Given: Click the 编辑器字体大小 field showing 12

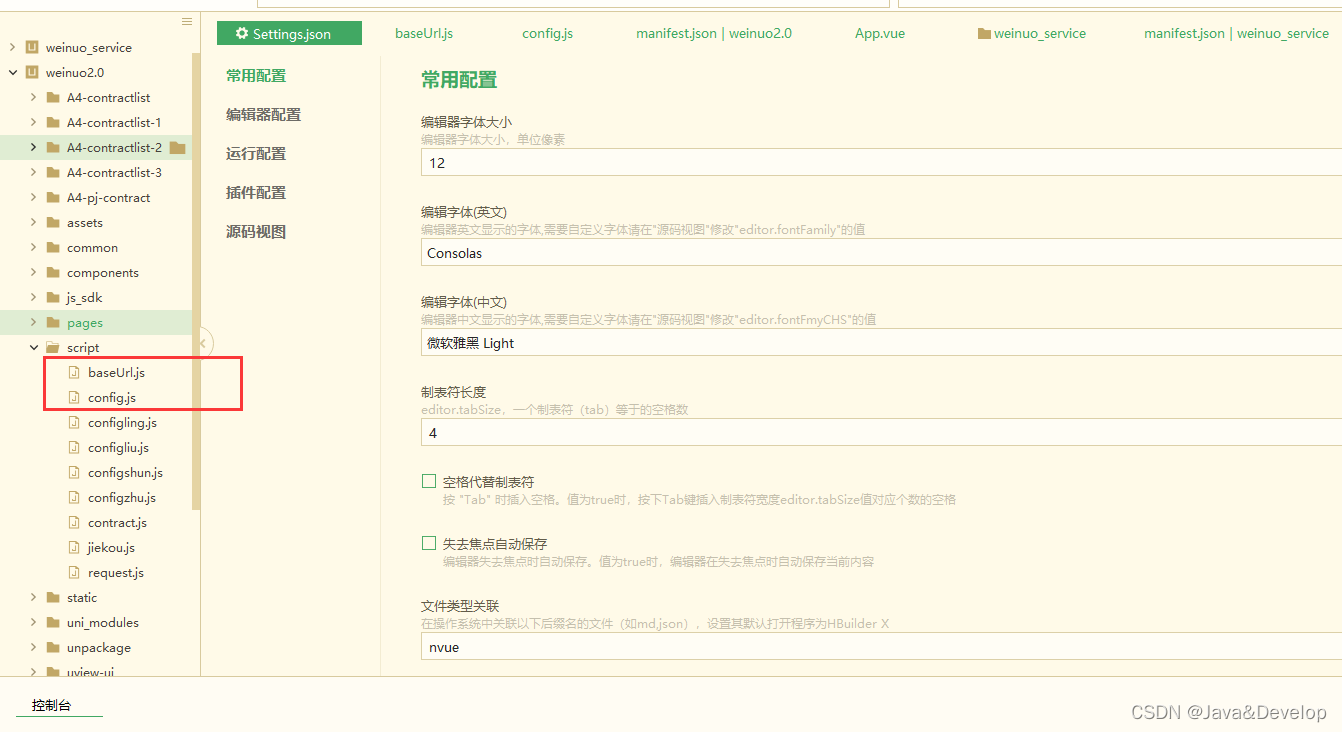Looking at the screenshot, I should click(x=881, y=163).
